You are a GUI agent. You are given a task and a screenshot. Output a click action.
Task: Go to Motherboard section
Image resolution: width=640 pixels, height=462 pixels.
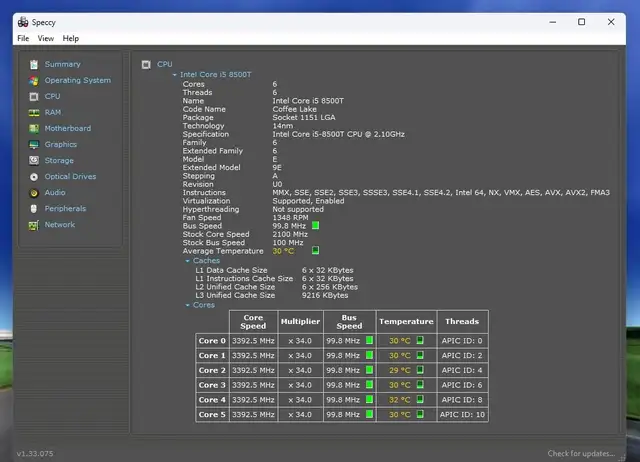[68, 129]
